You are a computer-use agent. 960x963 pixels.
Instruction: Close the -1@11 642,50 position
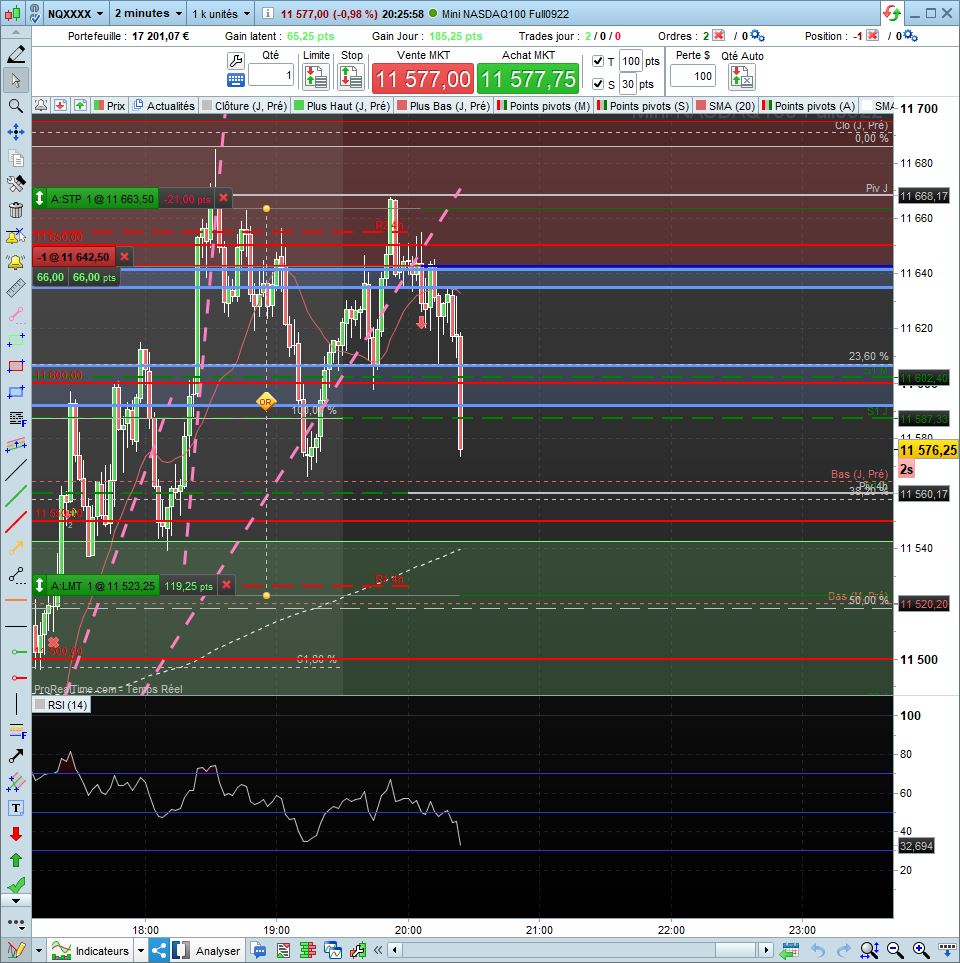pyautogui.click(x=125, y=257)
